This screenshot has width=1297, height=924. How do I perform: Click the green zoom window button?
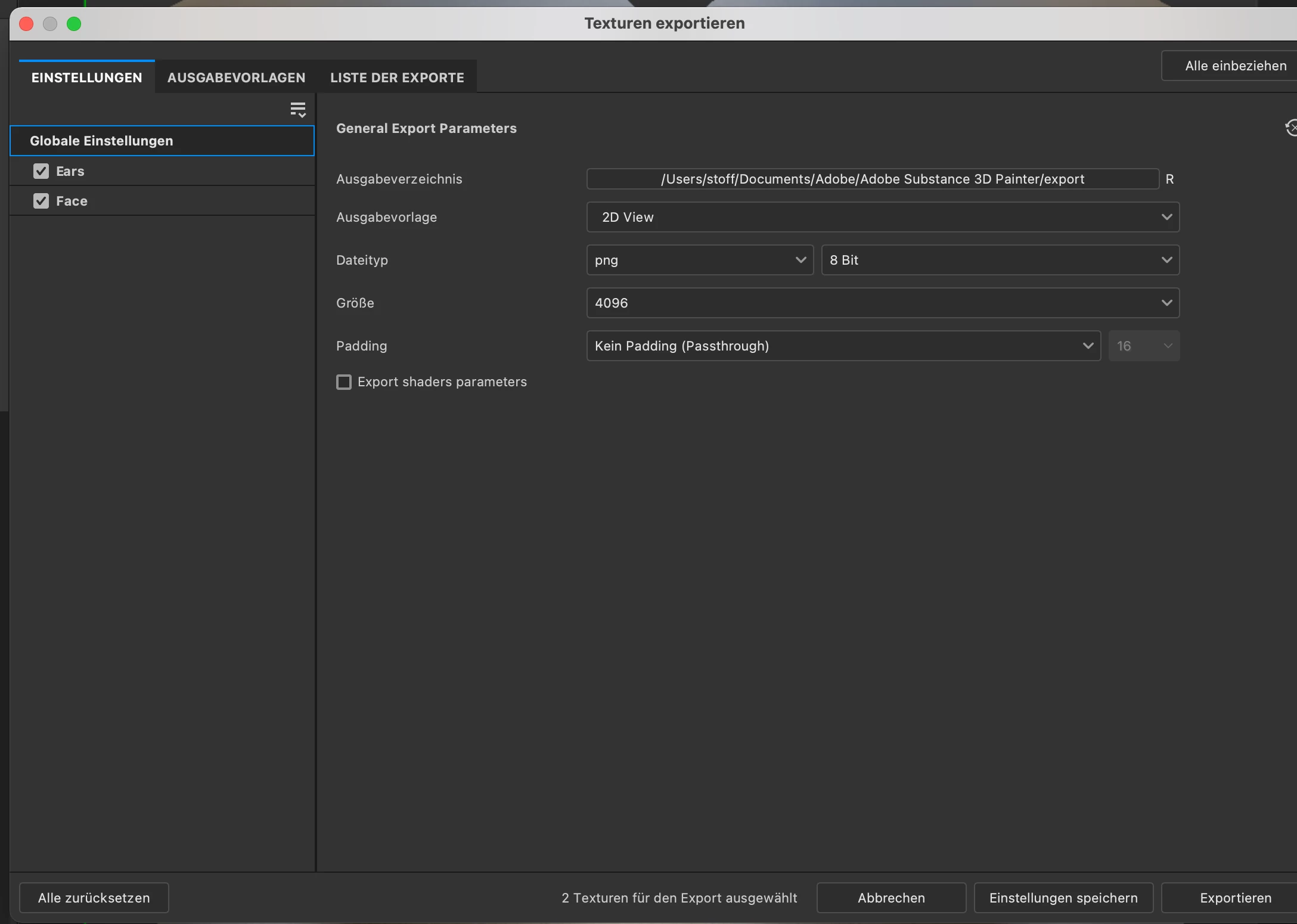[x=74, y=24]
